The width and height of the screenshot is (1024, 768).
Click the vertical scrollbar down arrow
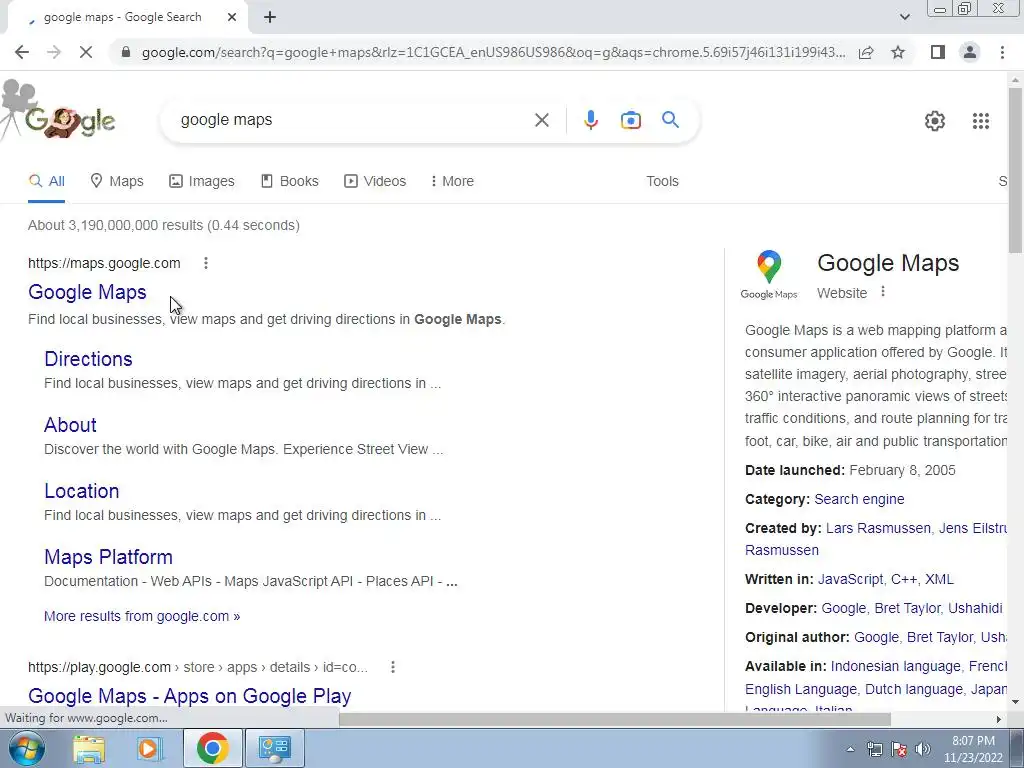(1016, 703)
